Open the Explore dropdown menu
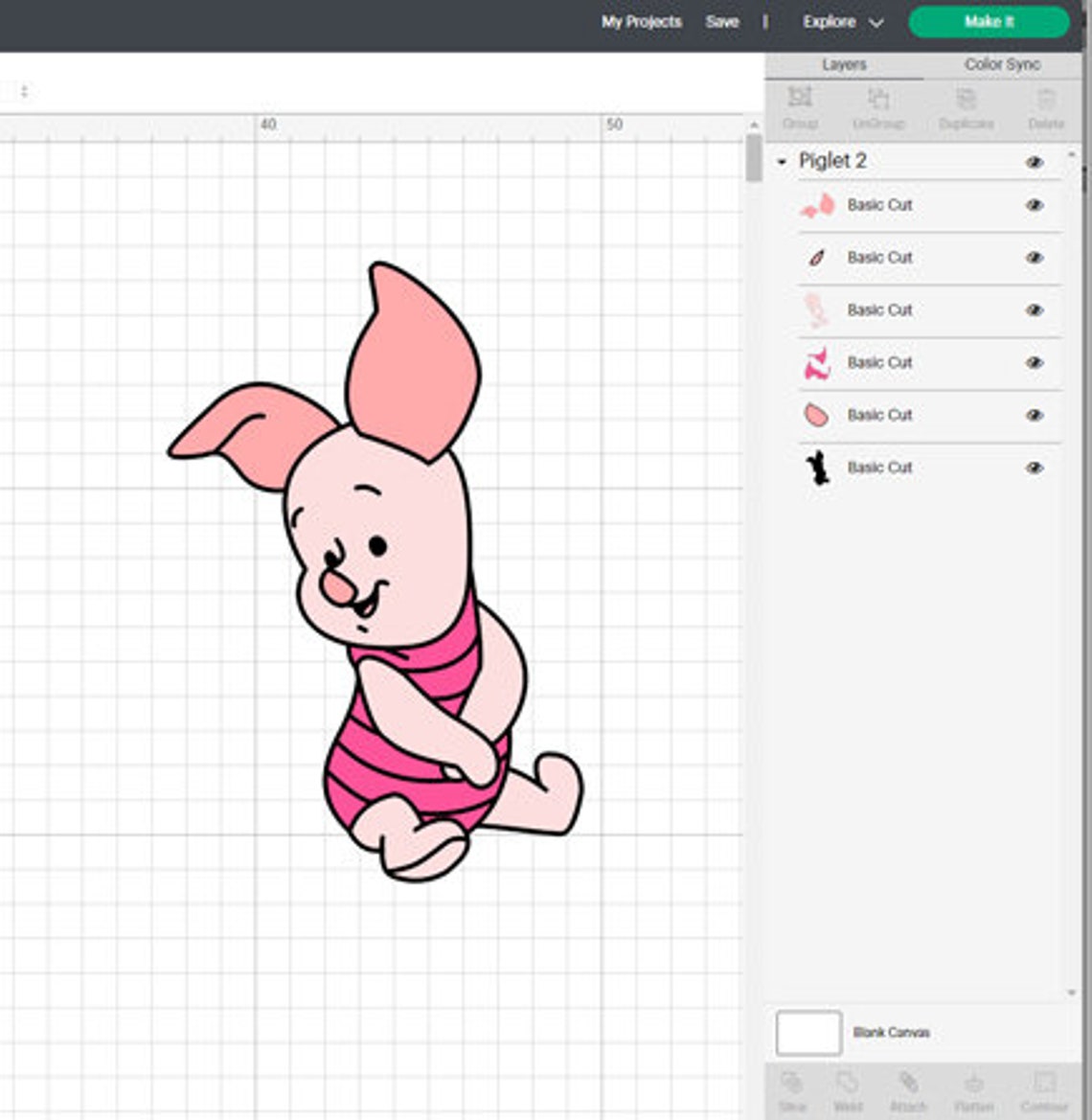The width and height of the screenshot is (1092, 1120). tap(842, 22)
